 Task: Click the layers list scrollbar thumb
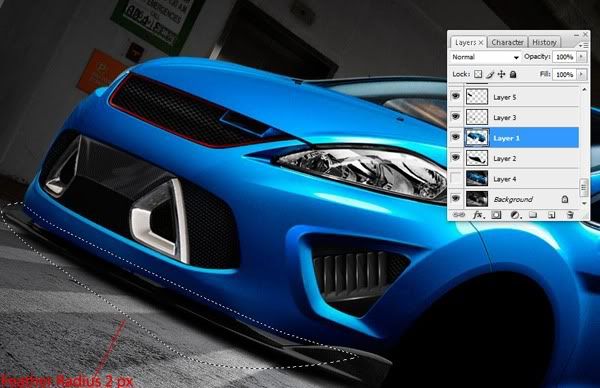point(584,187)
